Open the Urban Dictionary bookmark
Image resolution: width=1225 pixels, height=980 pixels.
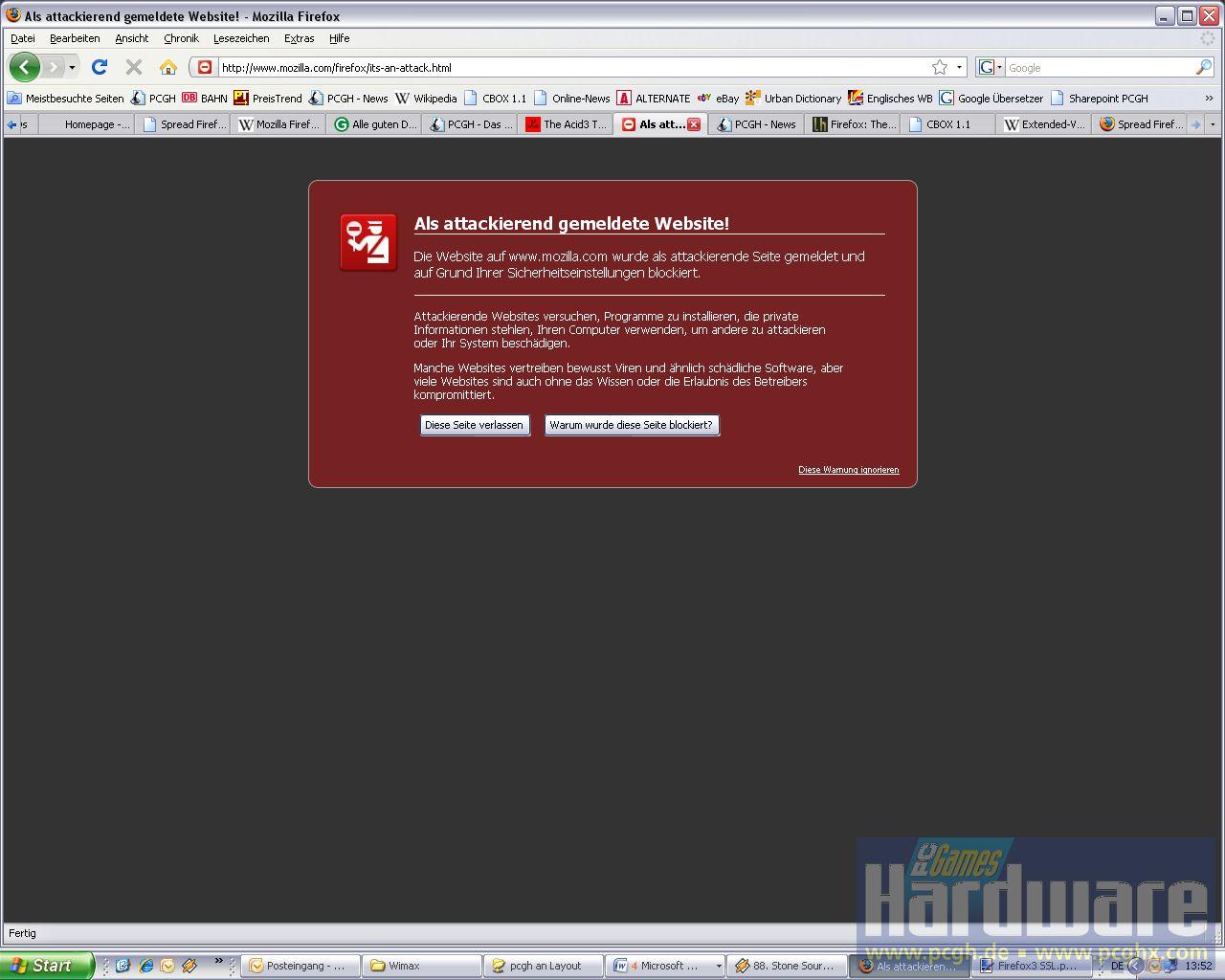point(793,98)
